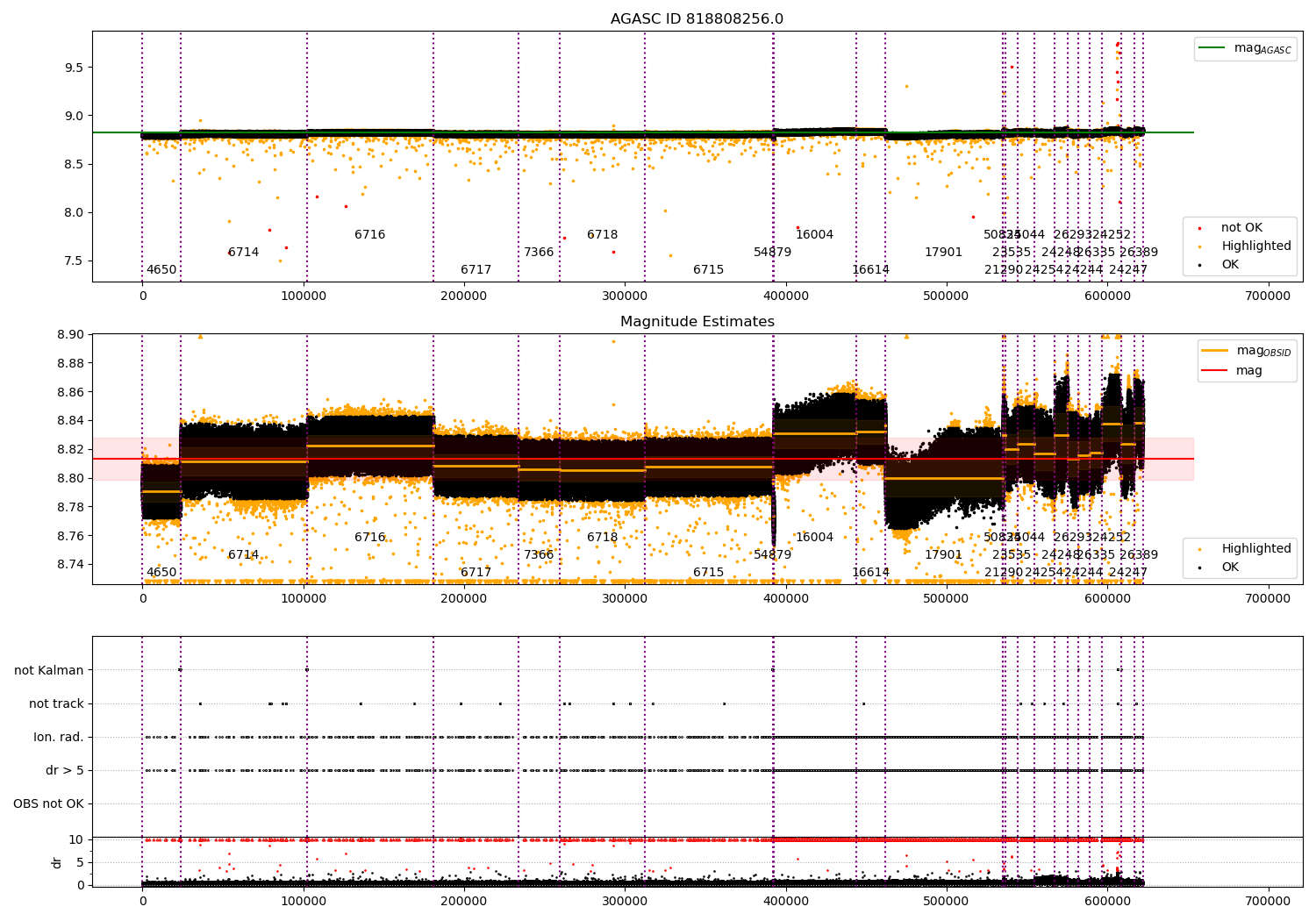The height and width of the screenshot is (921, 1316).
Task: Click the 9.0 tick on the top plot
Action: (74, 116)
